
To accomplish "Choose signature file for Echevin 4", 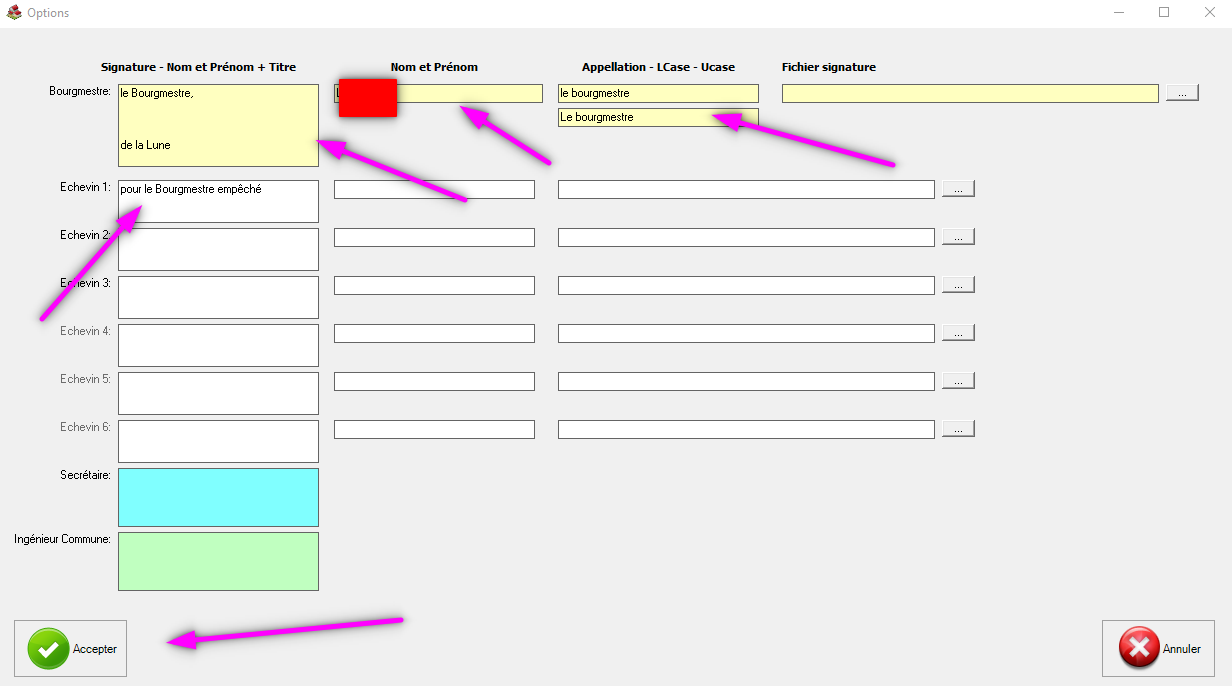I will (957, 333).
